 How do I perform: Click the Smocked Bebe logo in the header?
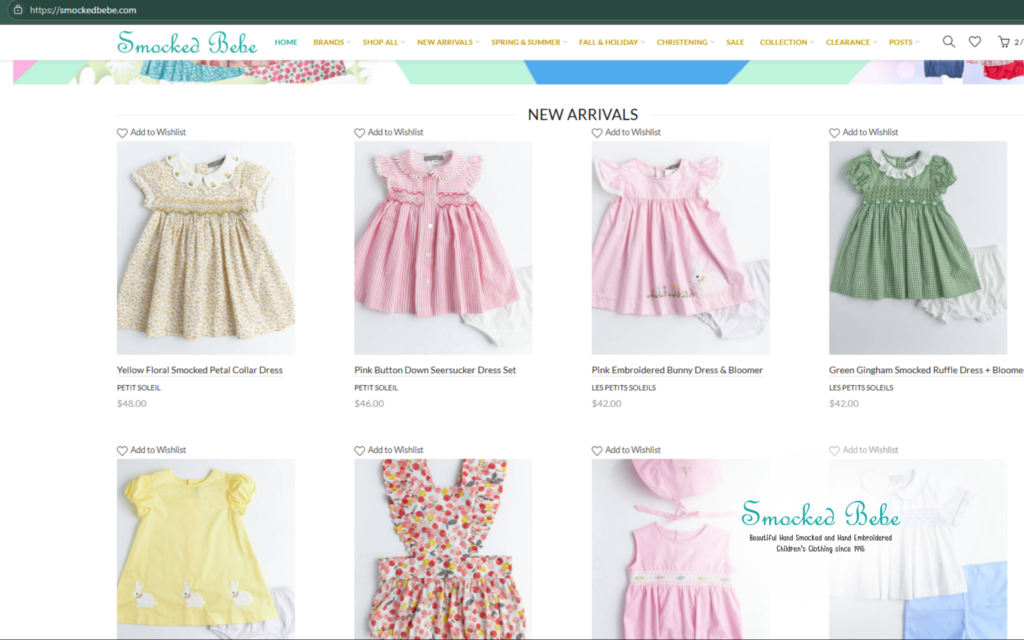pyautogui.click(x=187, y=42)
